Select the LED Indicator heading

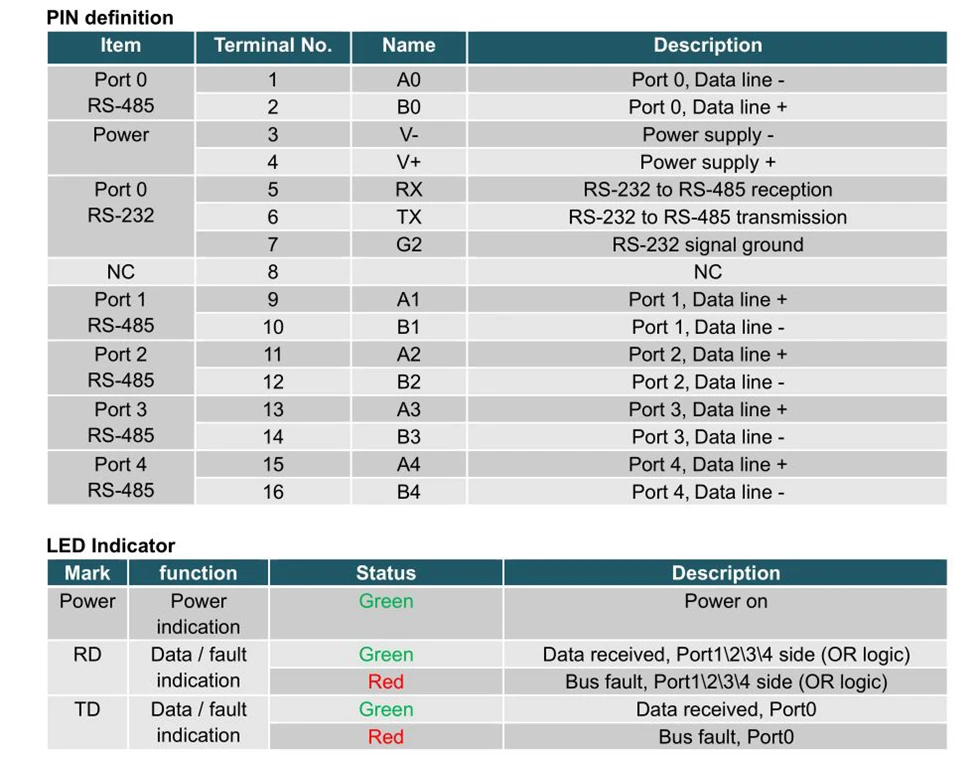tap(110, 546)
